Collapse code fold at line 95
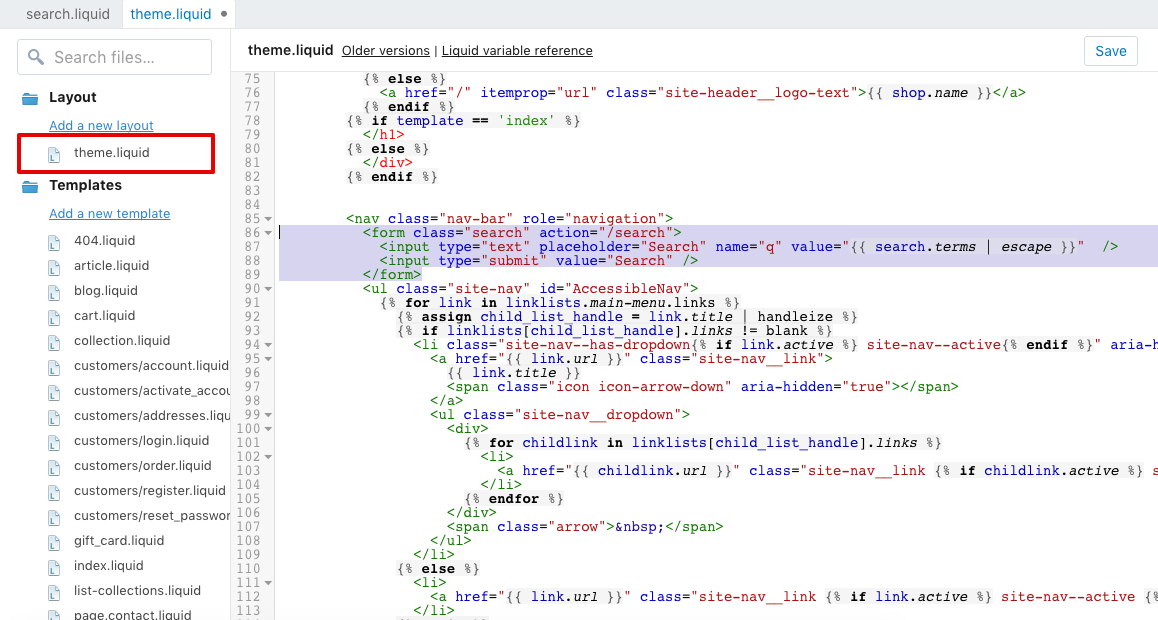The image size is (1158, 620). 268,359
